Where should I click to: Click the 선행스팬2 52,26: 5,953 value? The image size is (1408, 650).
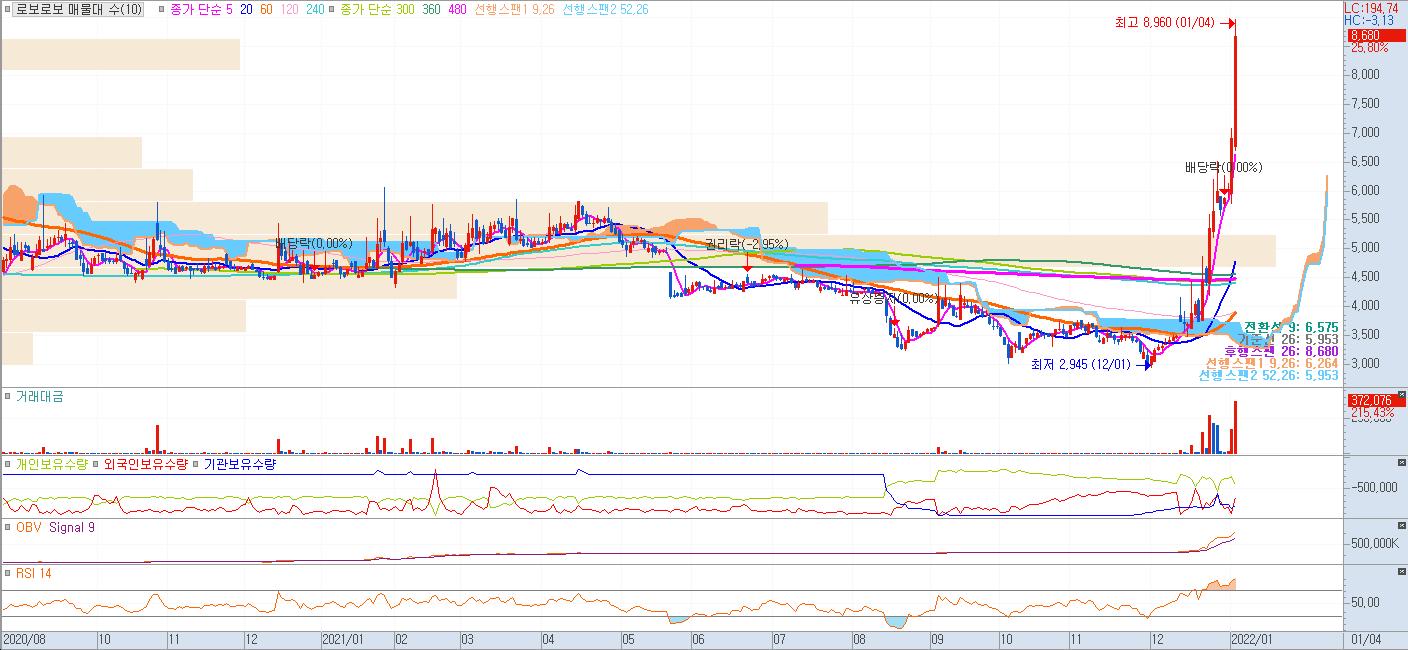(1269, 376)
